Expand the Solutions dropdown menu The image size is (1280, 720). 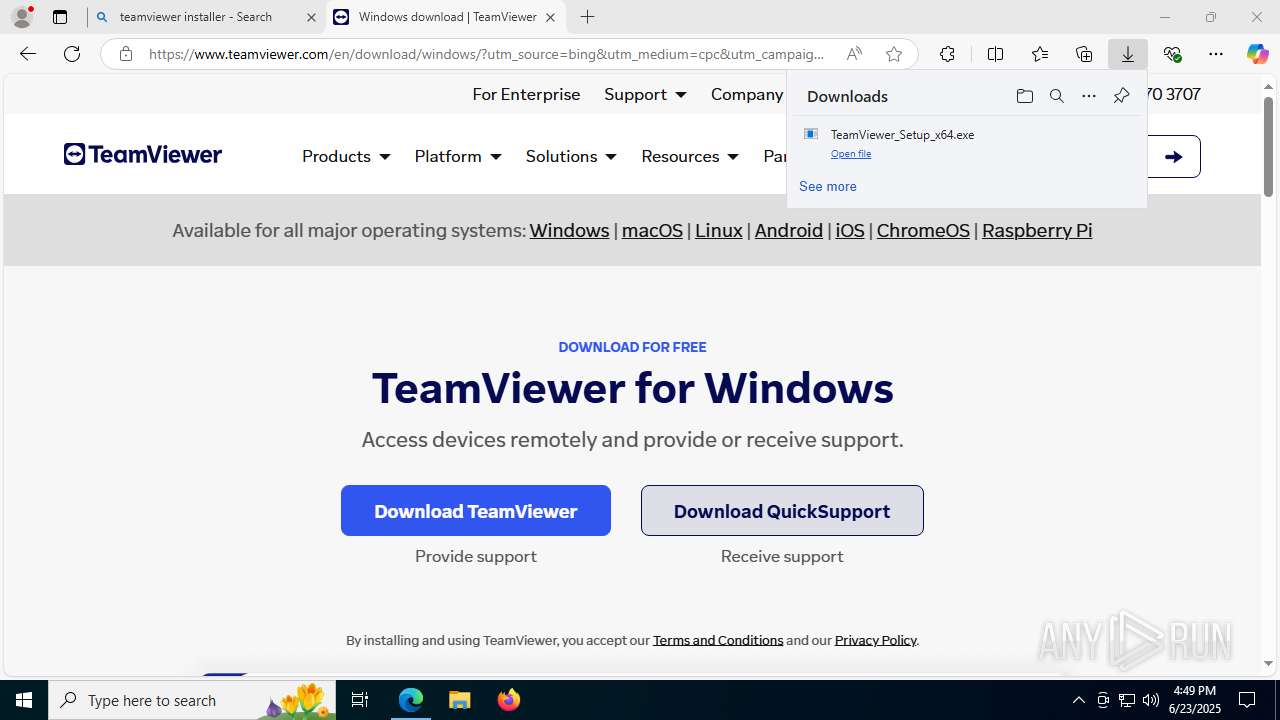pyautogui.click(x=571, y=156)
